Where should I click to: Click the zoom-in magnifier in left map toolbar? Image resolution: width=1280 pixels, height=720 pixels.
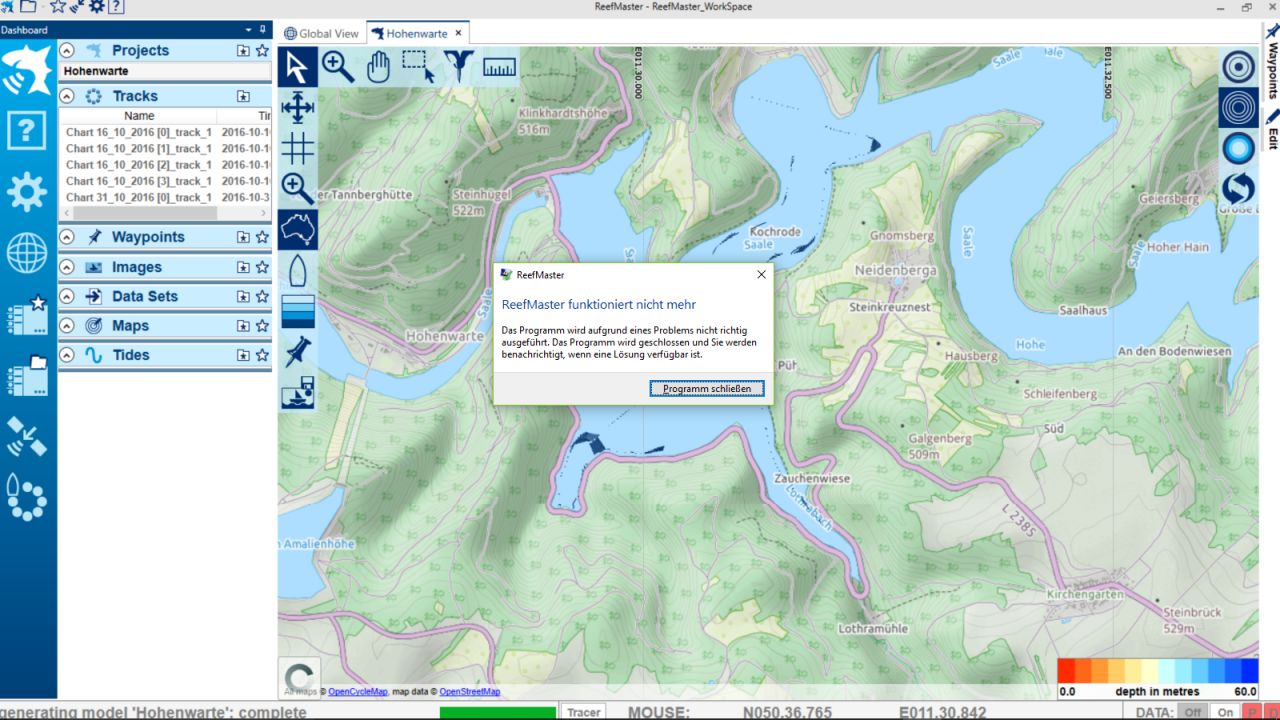click(297, 188)
